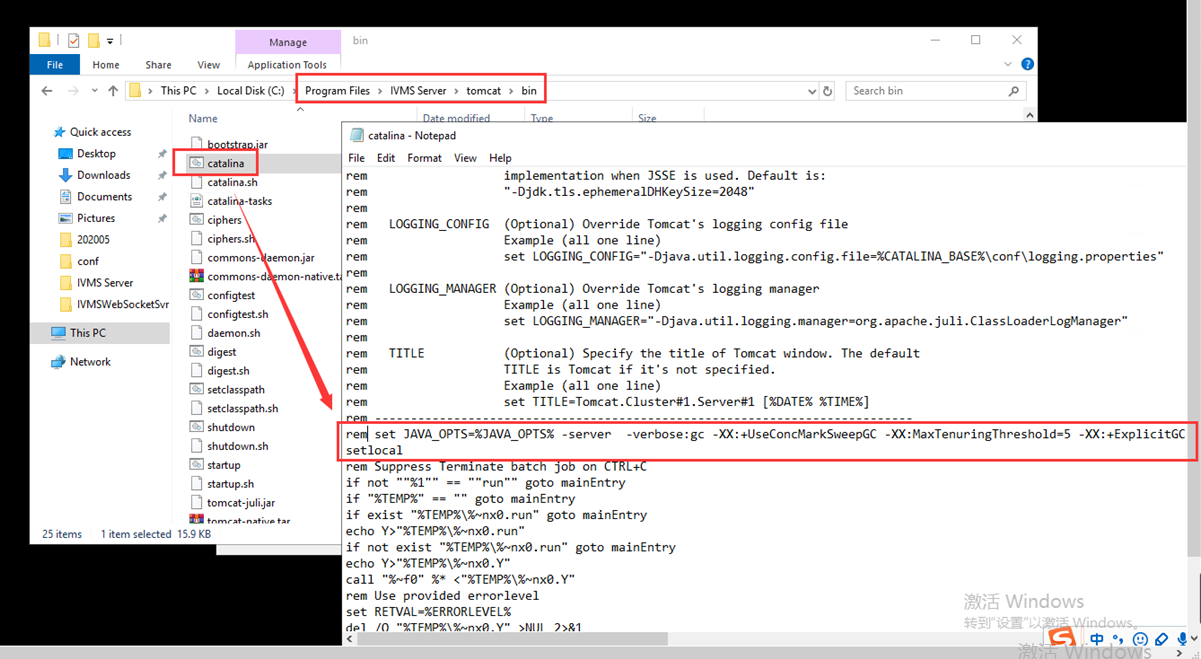Click the New folder quick access icon
1201x659 pixels.
93,41
